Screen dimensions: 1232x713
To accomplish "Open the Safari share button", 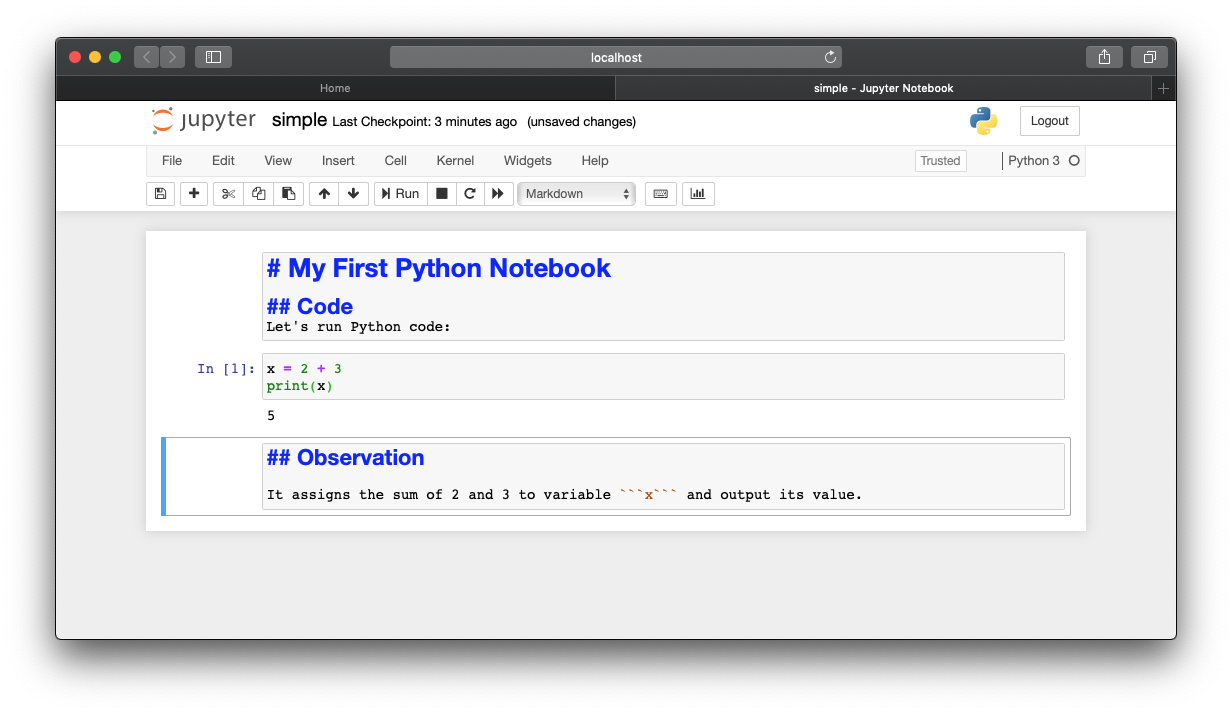I will pyautogui.click(x=1104, y=57).
